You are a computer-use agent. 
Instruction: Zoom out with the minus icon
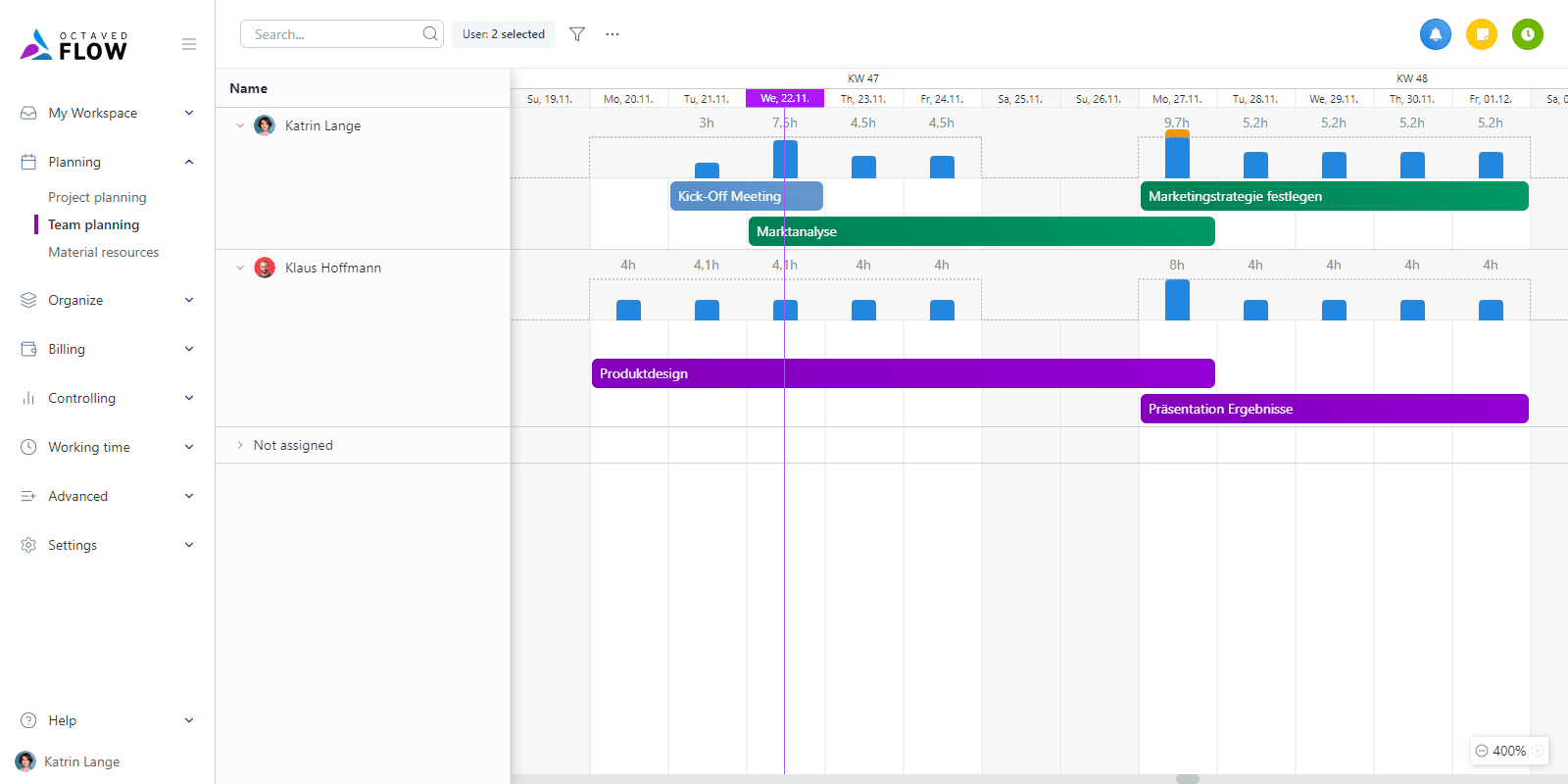click(x=1482, y=751)
